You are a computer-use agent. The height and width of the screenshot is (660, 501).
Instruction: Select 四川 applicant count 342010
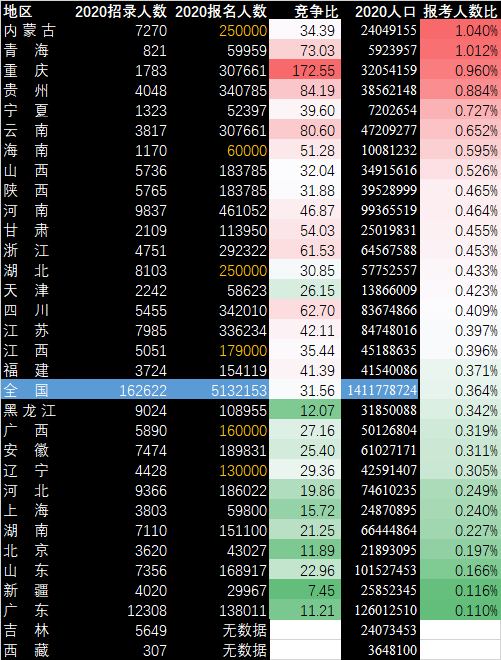click(243, 311)
